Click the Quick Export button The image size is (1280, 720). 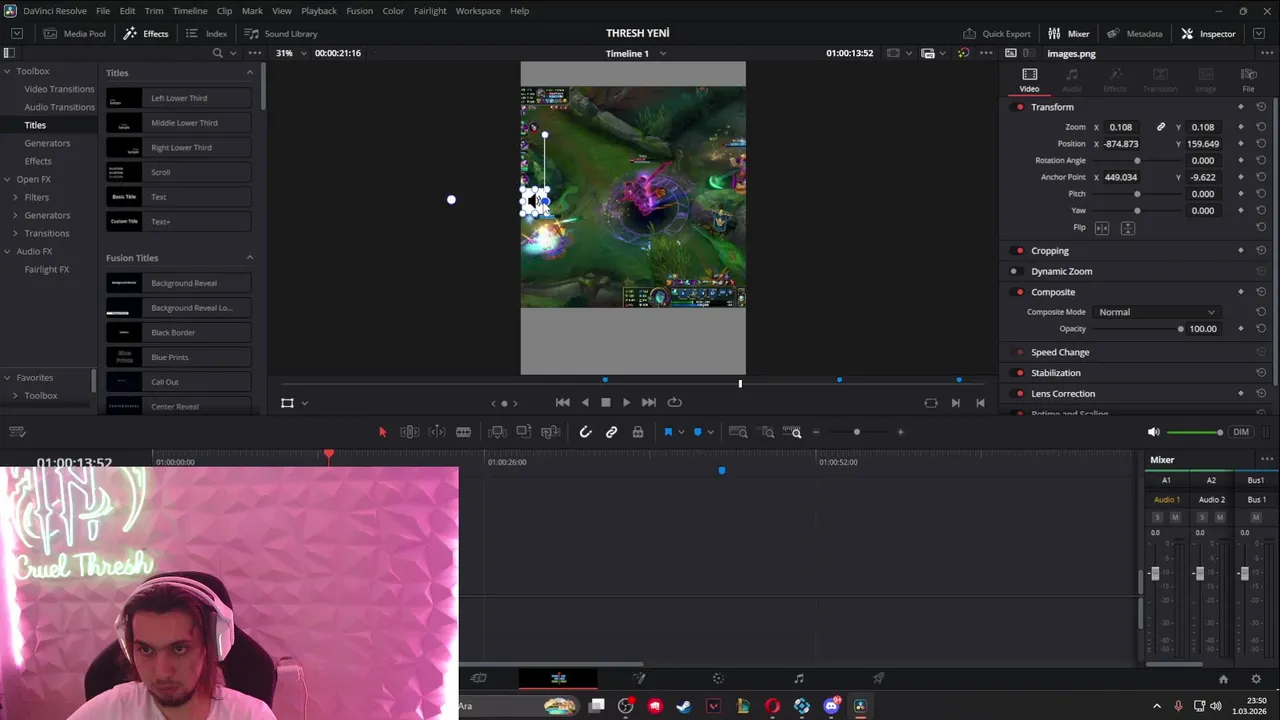[x=997, y=34]
